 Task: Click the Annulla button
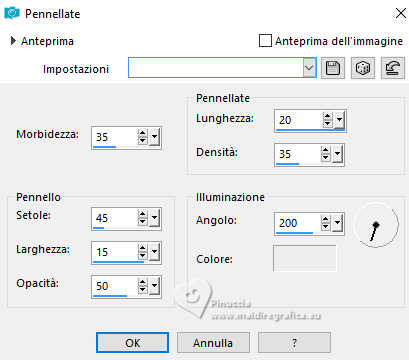click(213, 343)
